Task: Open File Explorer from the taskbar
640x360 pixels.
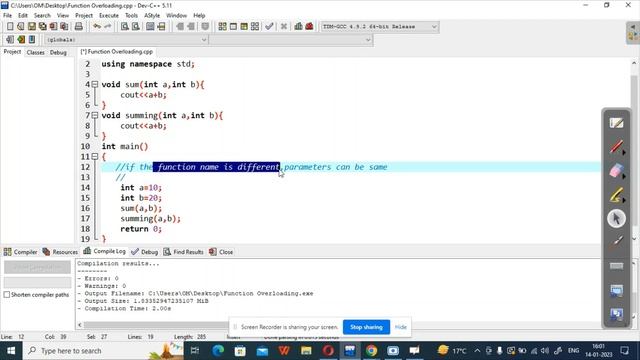Action: (306, 351)
